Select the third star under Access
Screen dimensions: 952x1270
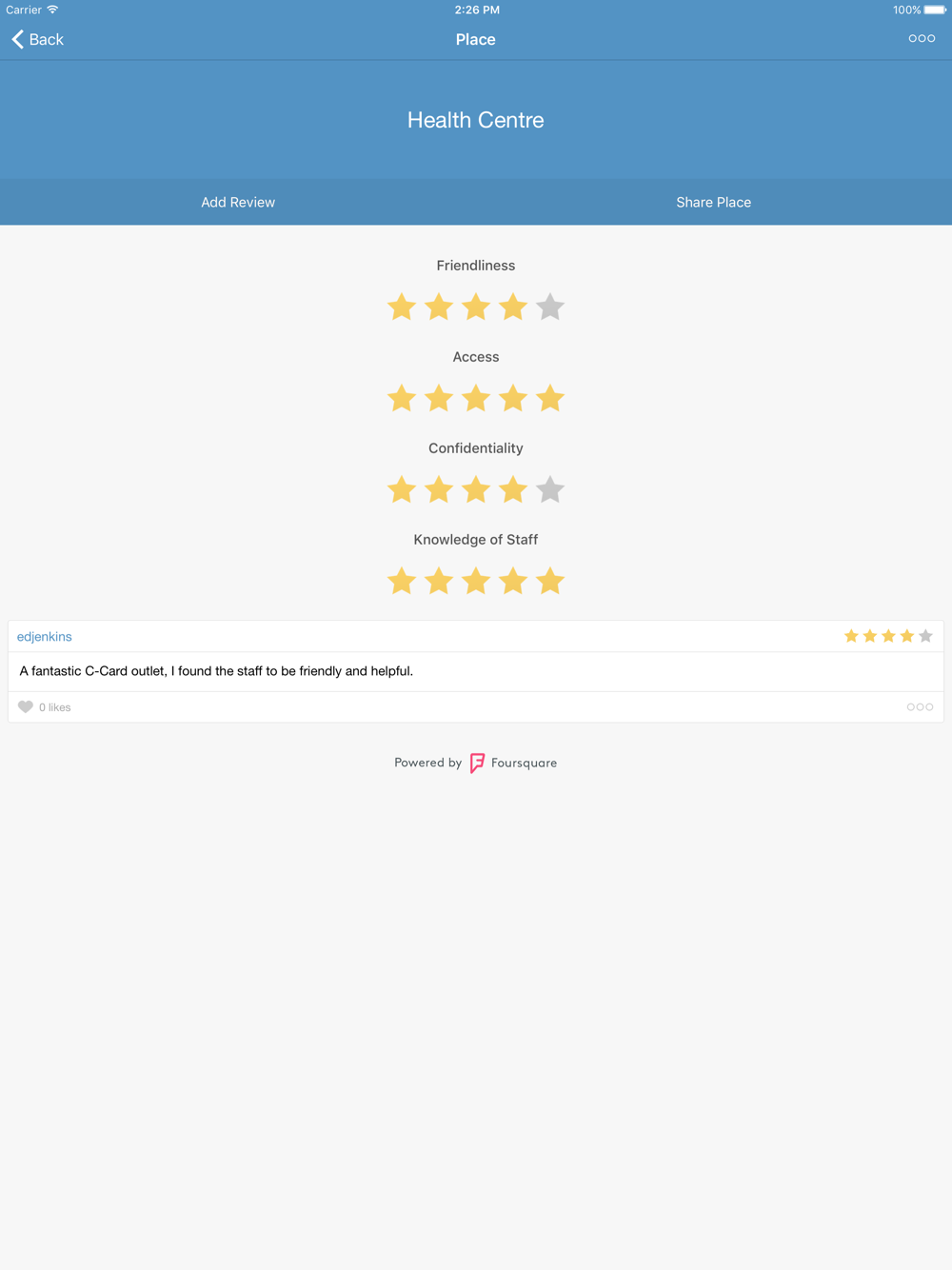476,398
